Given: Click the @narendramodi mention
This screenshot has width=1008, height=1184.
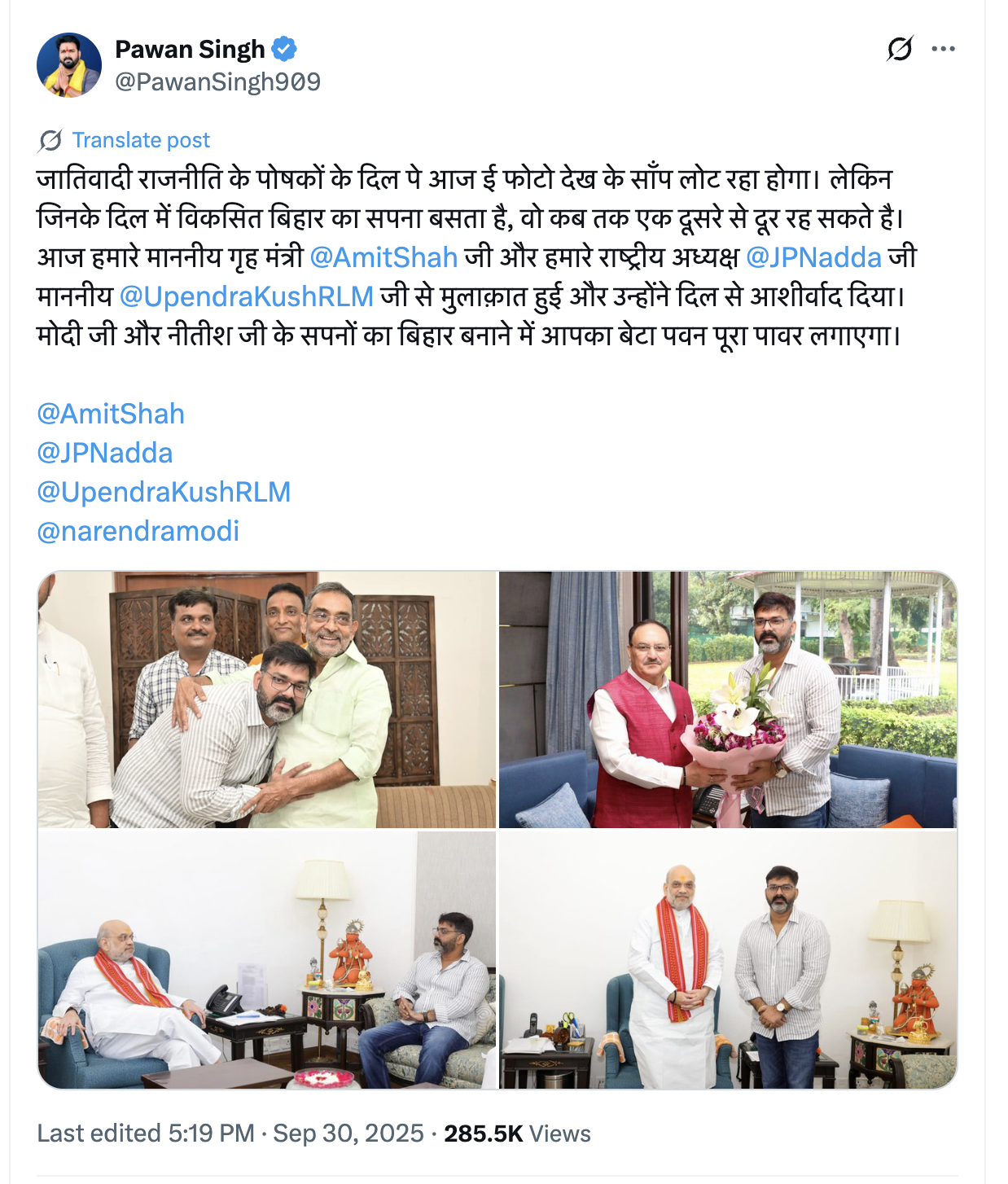Looking at the screenshot, I should coord(138,531).
